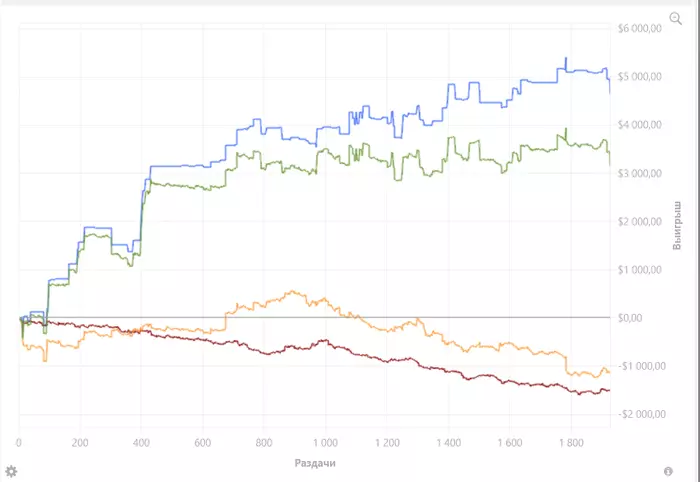This screenshot has height=482, width=700.
Task: Click the blue line's highest spike
Action: click(566, 59)
